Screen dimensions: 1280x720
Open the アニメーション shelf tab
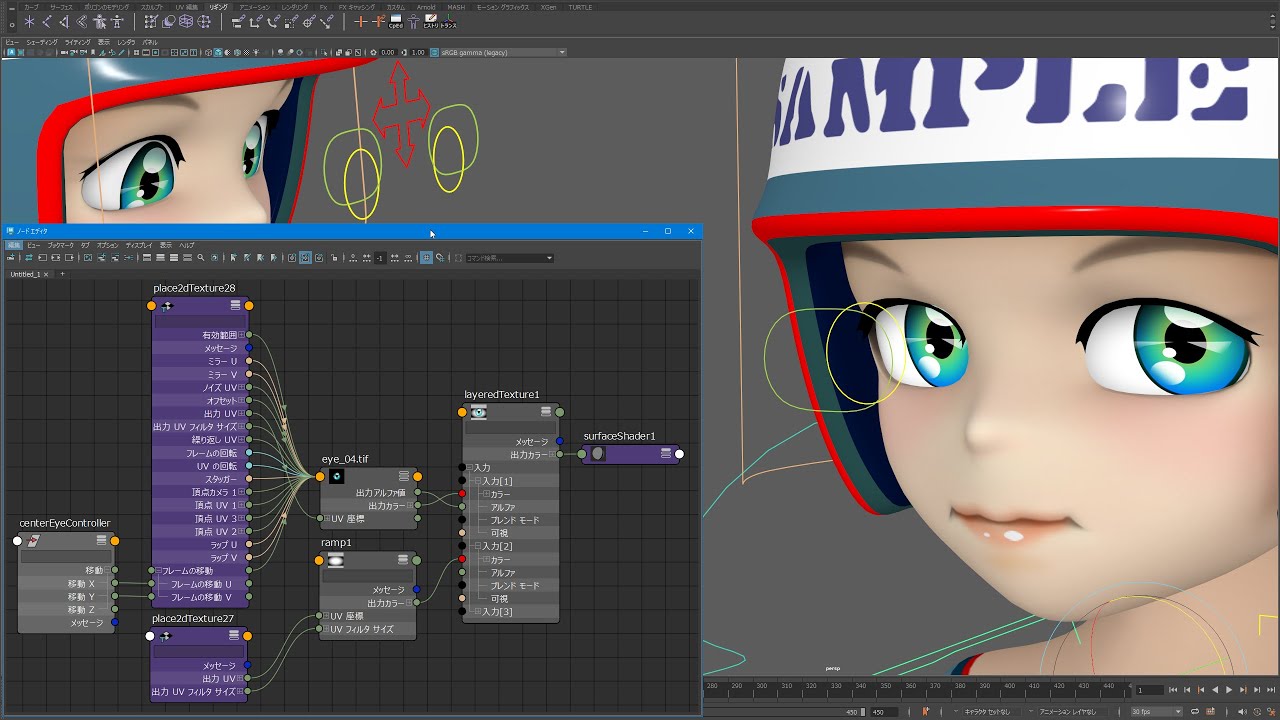255,7
